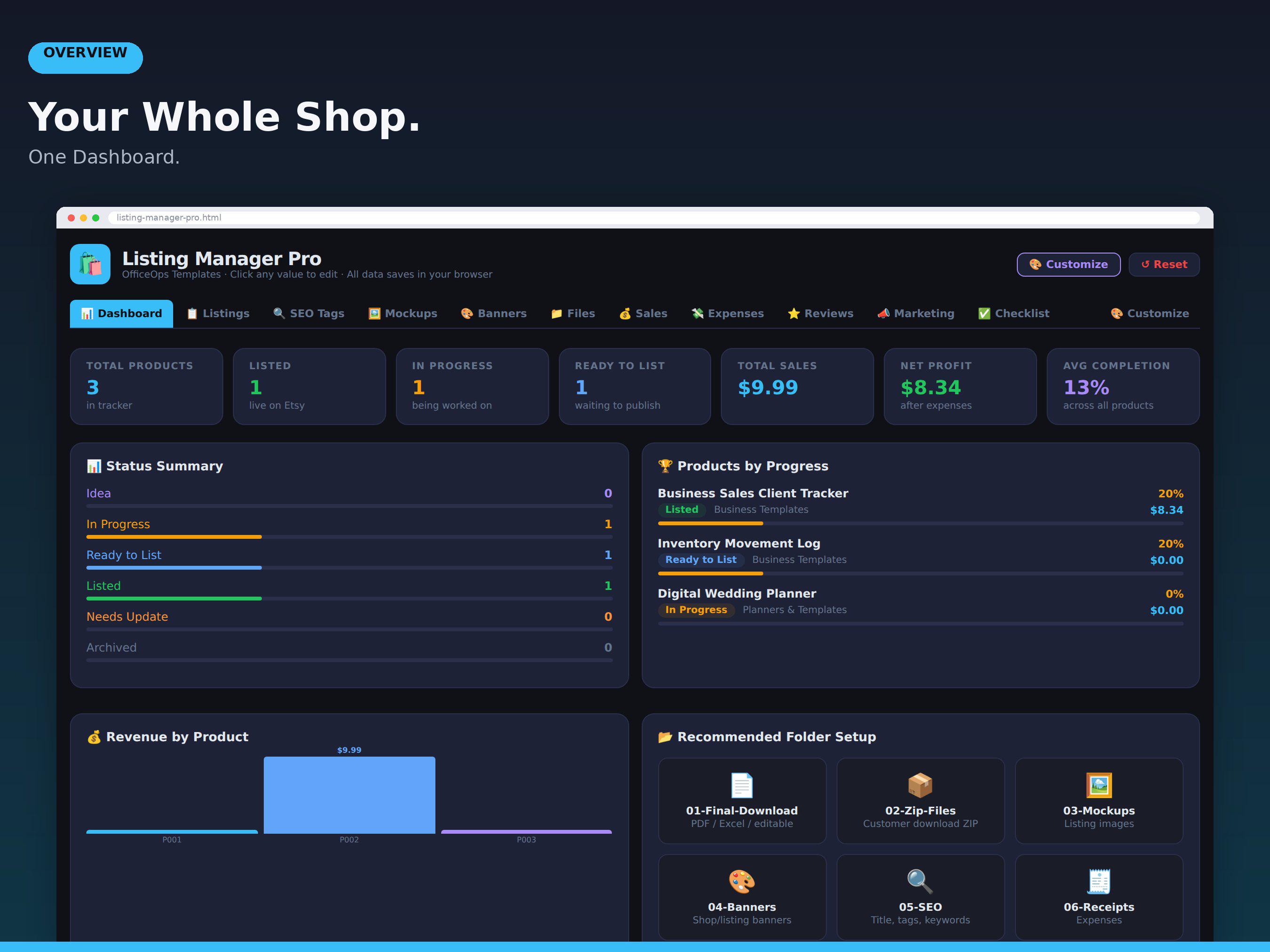Open the Sales tab

[x=643, y=313]
